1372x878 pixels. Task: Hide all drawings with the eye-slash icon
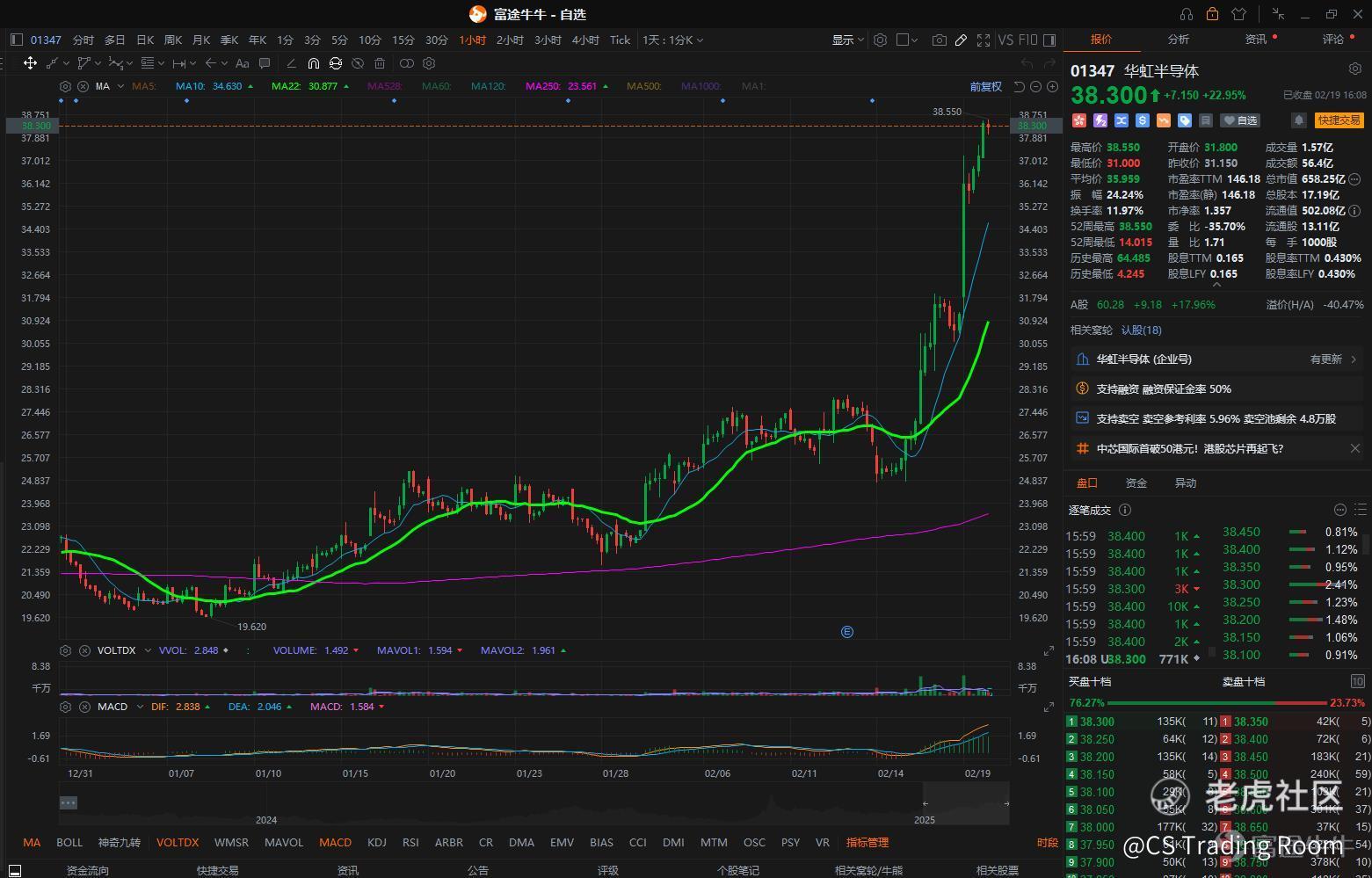pyautogui.click(x=358, y=63)
